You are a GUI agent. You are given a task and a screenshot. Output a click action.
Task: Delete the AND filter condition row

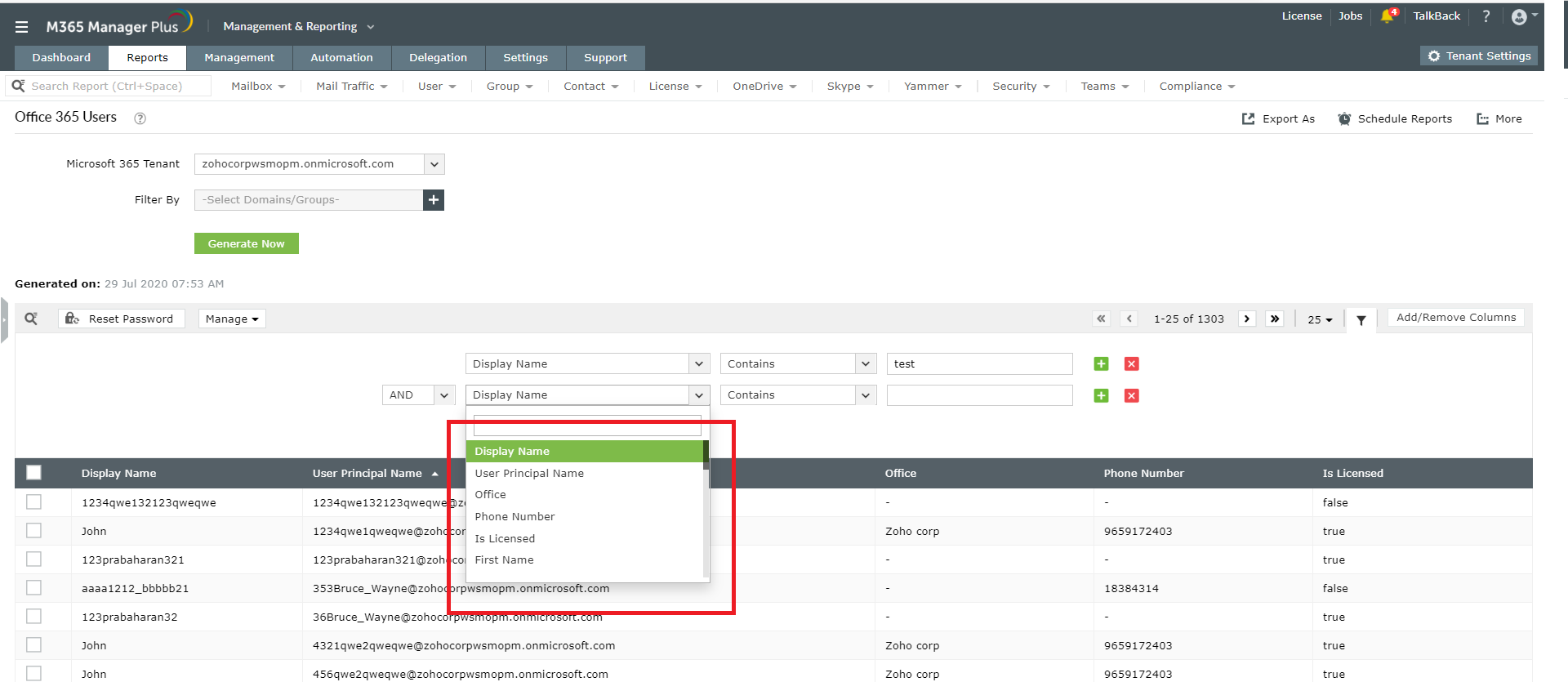coord(1131,395)
